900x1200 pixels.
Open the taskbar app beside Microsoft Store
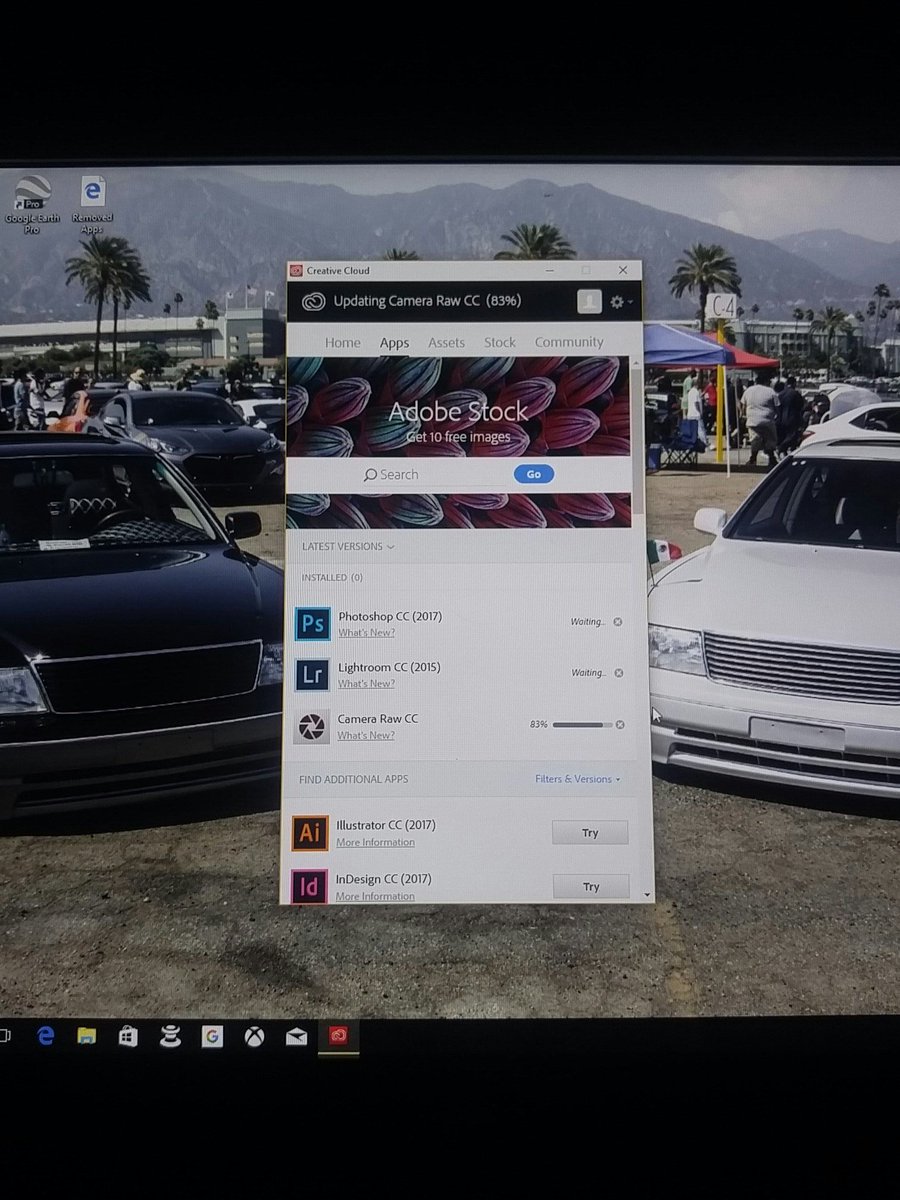click(170, 1037)
